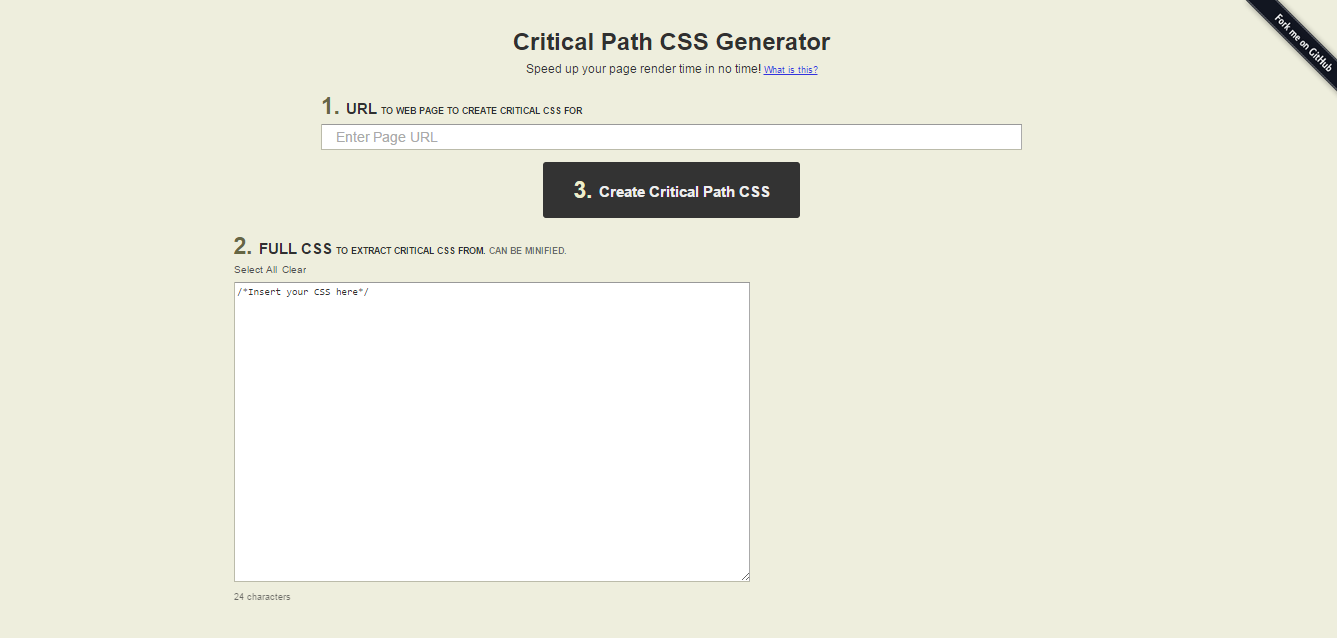Click the Create Critical Path CSS button
Viewport: 1337px width, 638px height.
[x=671, y=190]
